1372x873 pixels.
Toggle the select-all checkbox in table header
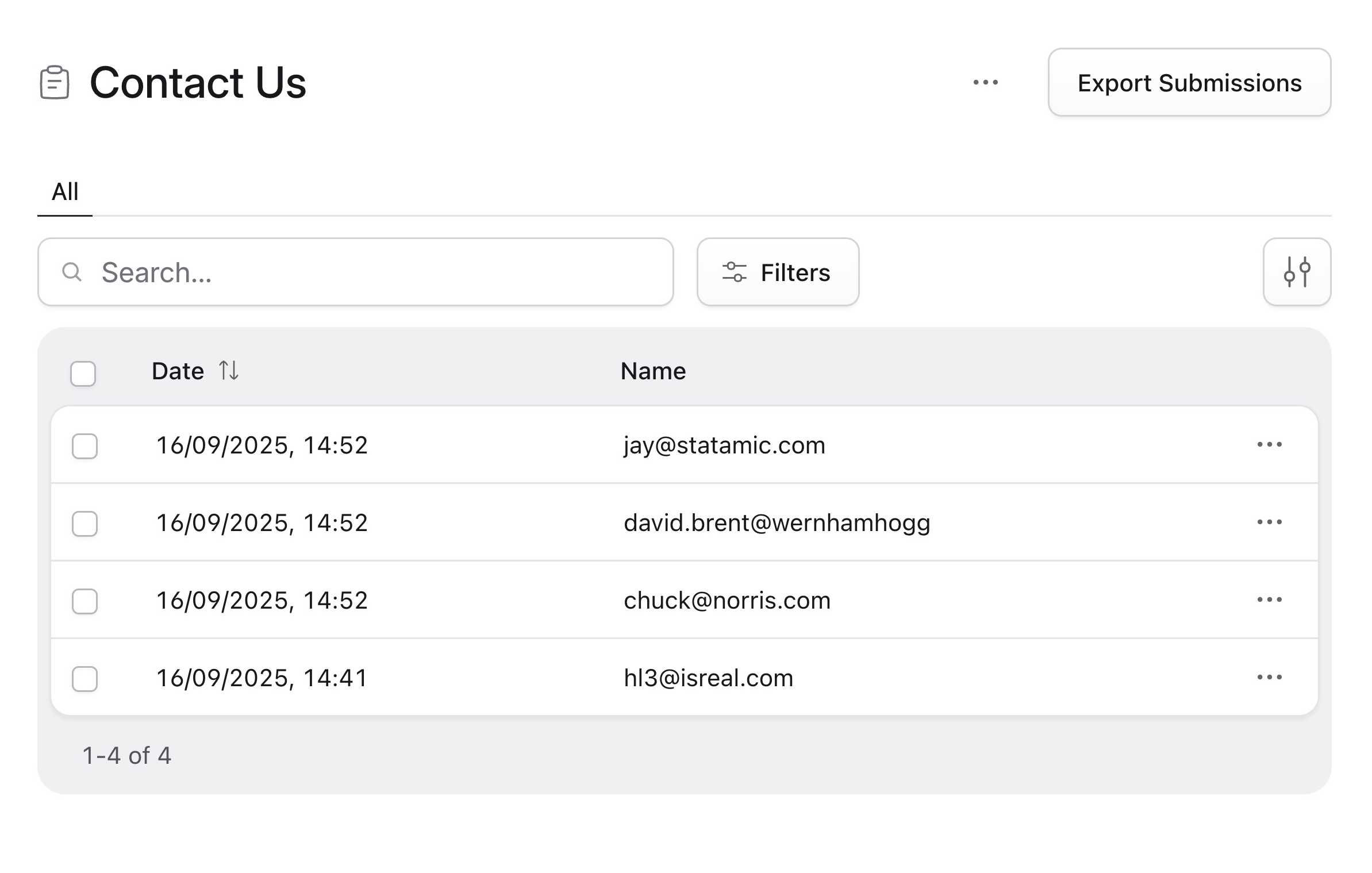click(x=83, y=374)
